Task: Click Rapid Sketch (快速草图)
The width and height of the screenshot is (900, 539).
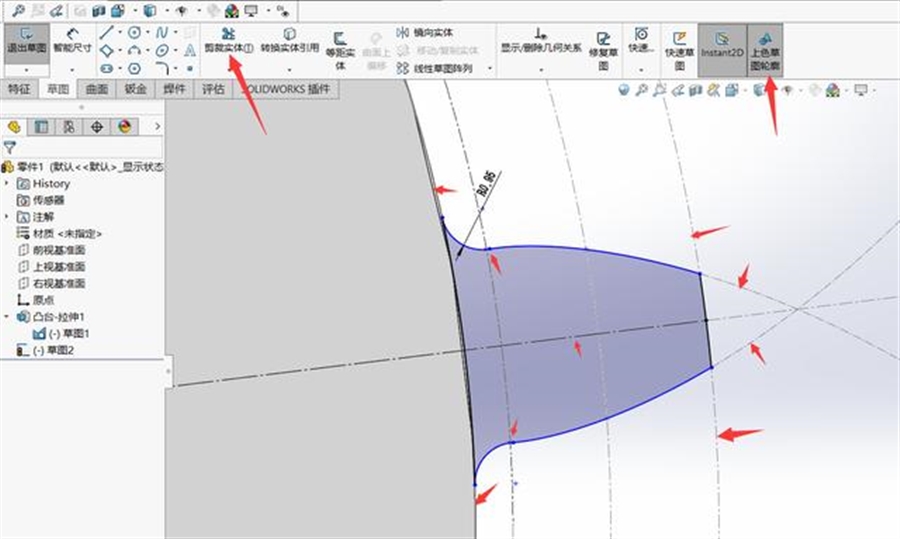Action: coord(680,51)
